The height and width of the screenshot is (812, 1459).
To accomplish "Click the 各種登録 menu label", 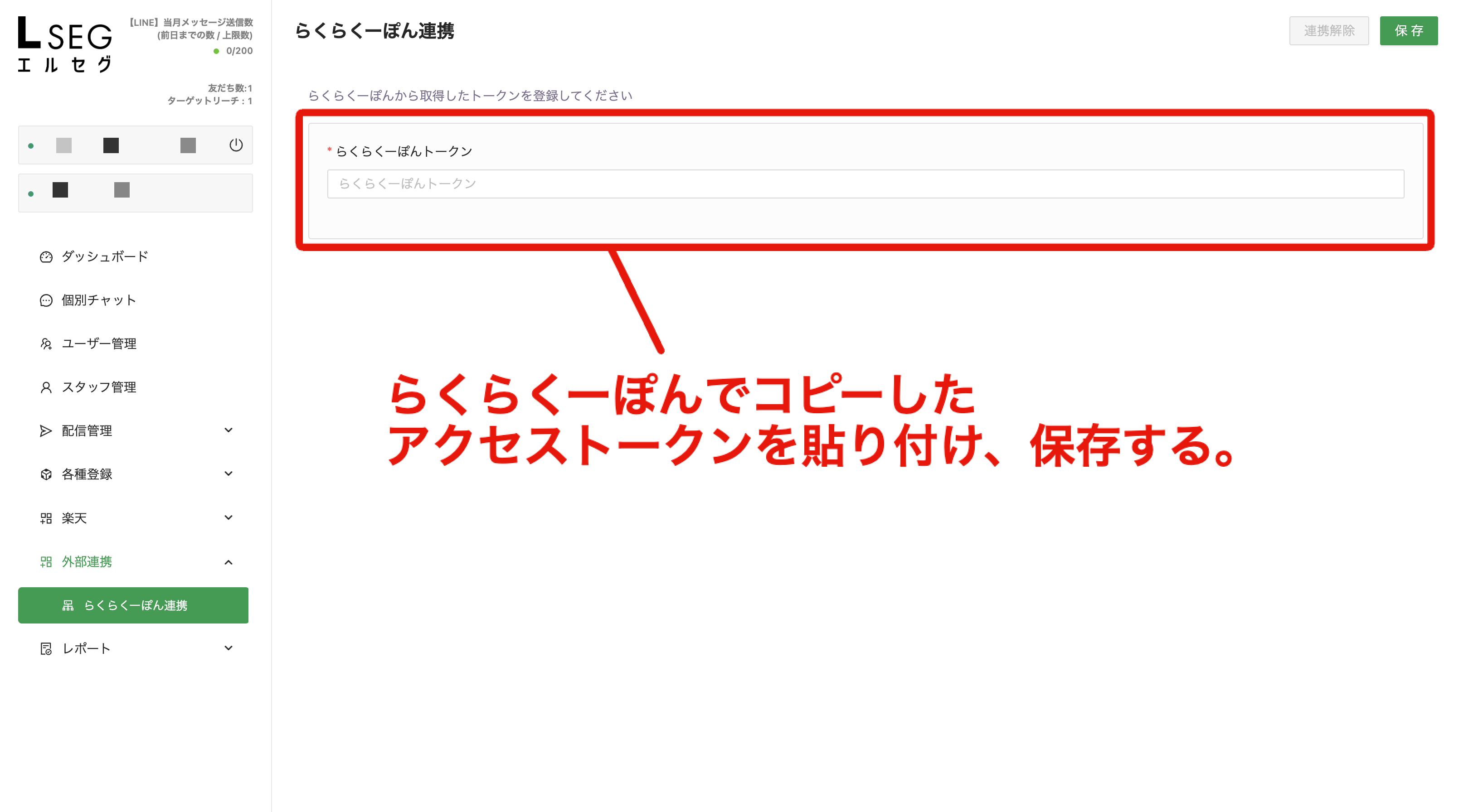I will click(x=87, y=474).
